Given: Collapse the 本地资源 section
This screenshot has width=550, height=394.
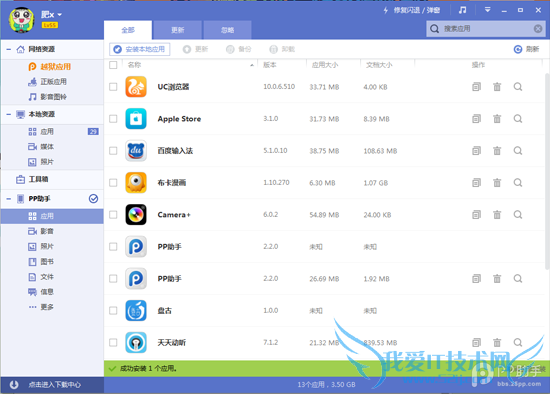Looking at the screenshot, I should (8, 114).
